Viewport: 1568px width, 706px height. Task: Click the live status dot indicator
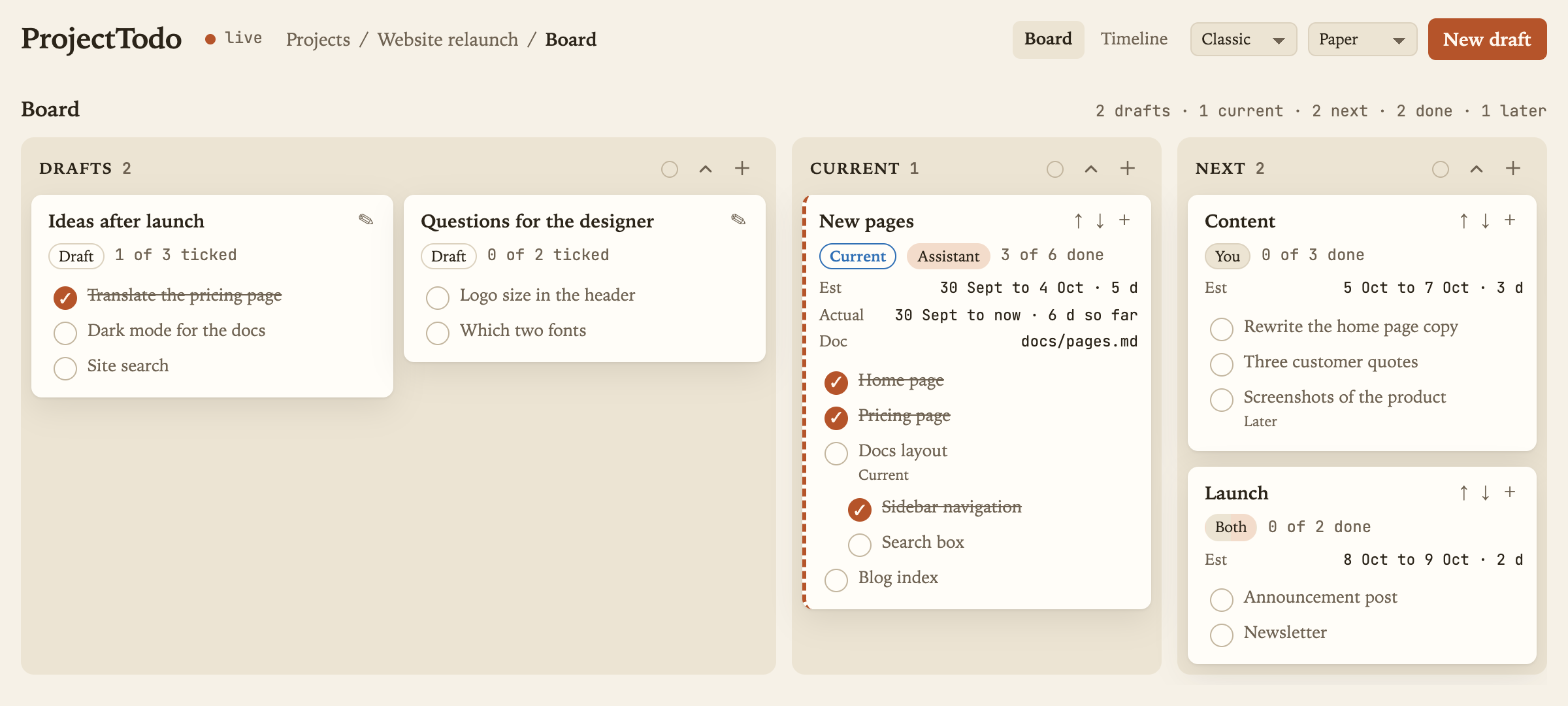(x=210, y=39)
